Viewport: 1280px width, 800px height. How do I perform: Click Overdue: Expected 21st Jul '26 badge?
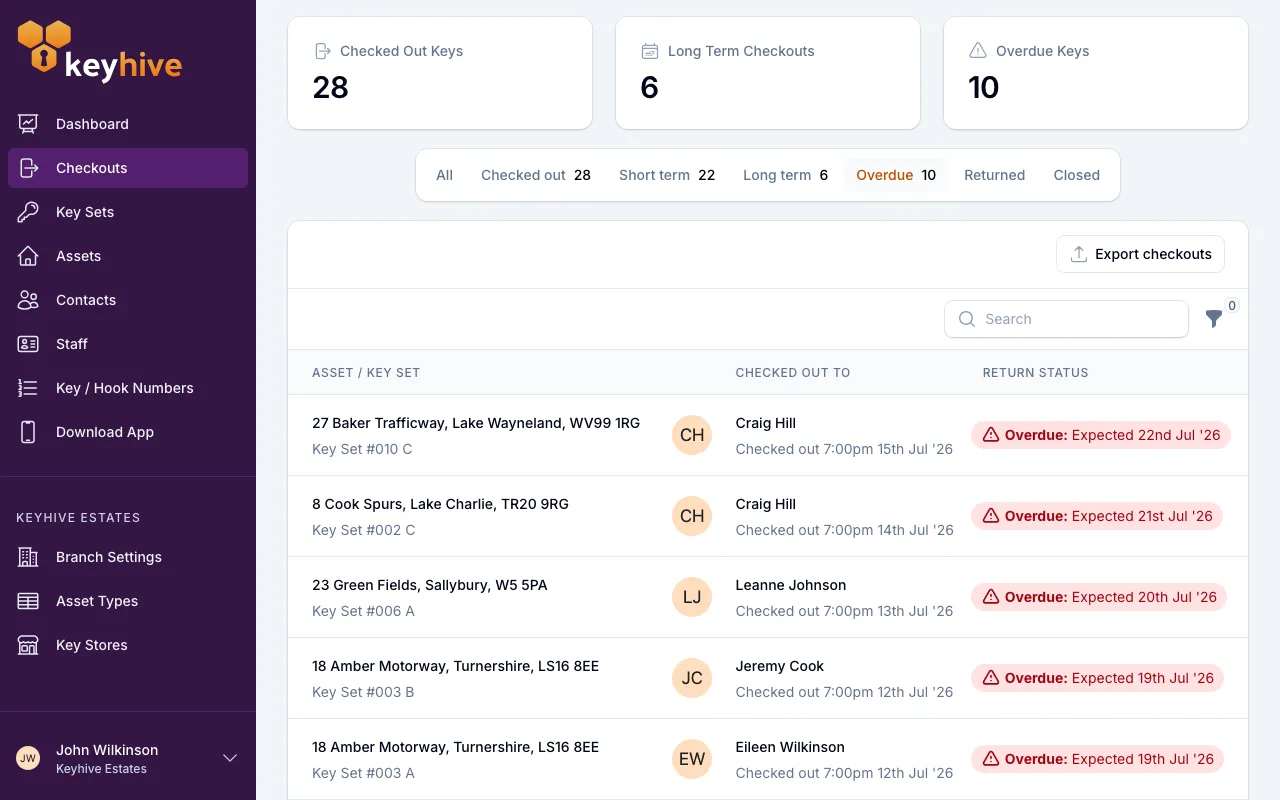coord(1097,516)
